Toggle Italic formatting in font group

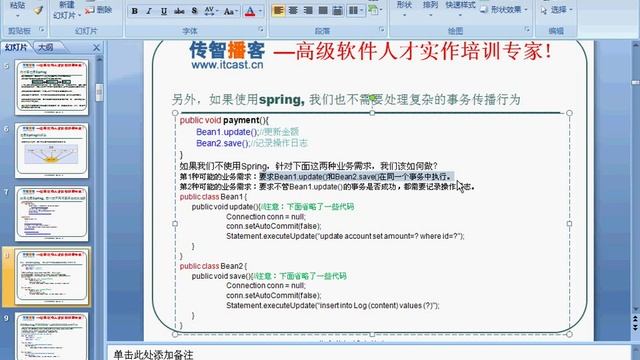(149, 11)
